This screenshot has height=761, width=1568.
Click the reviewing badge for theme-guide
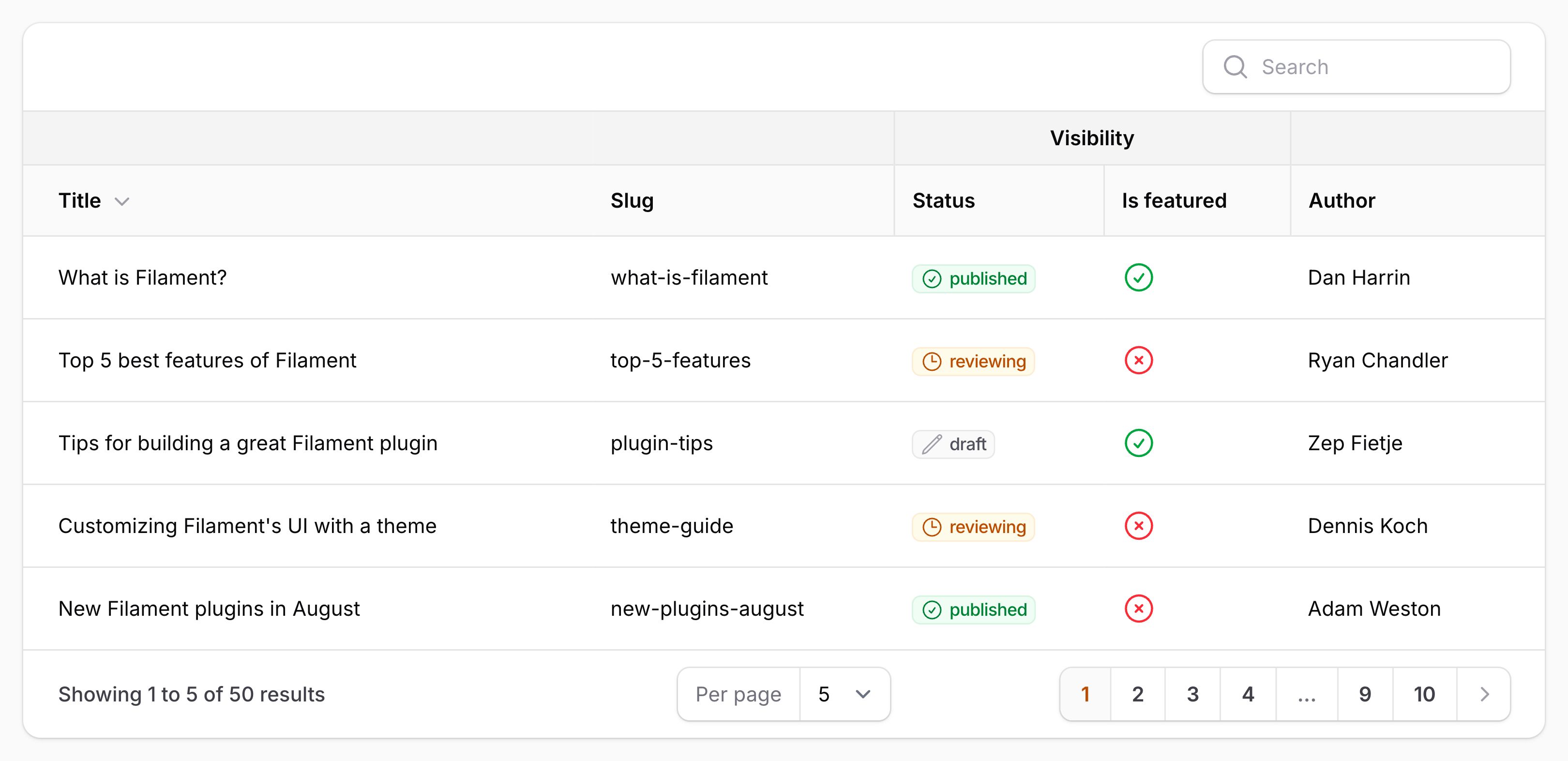point(973,527)
